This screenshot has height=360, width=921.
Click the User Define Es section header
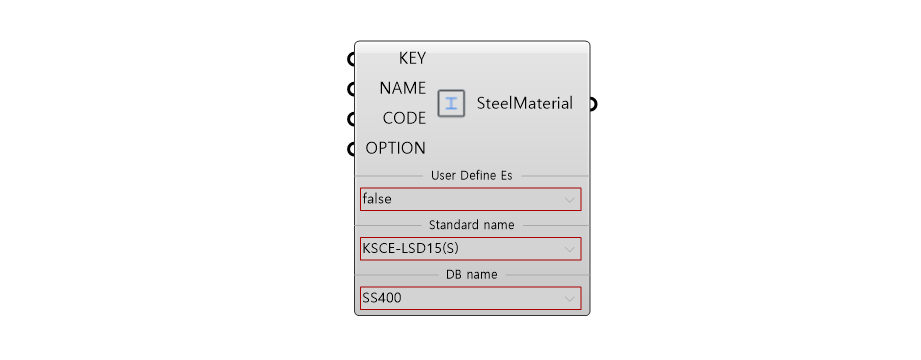pos(472,176)
